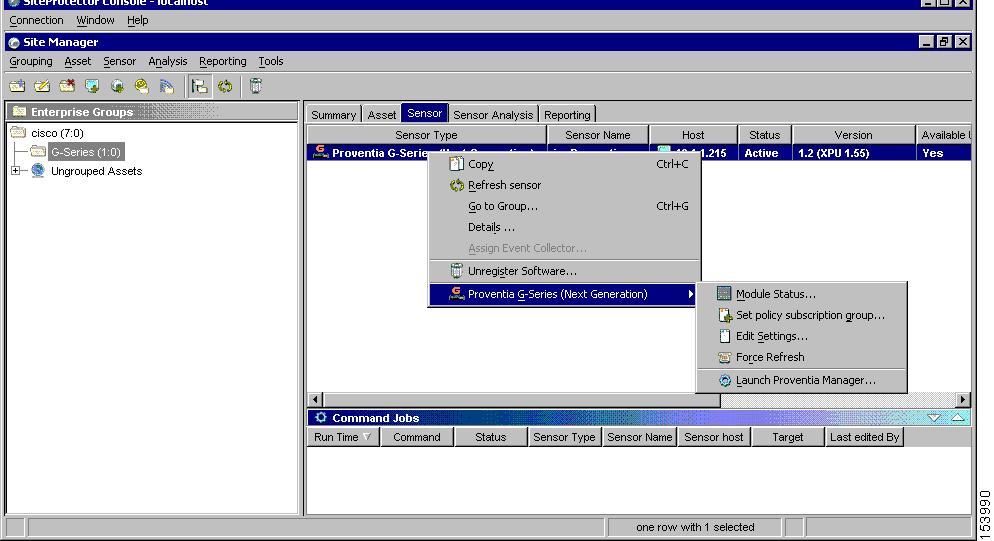Image resolution: width=994 pixels, height=541 pixels.
Task: Switch to the Reporting tab
Action: 567,115
